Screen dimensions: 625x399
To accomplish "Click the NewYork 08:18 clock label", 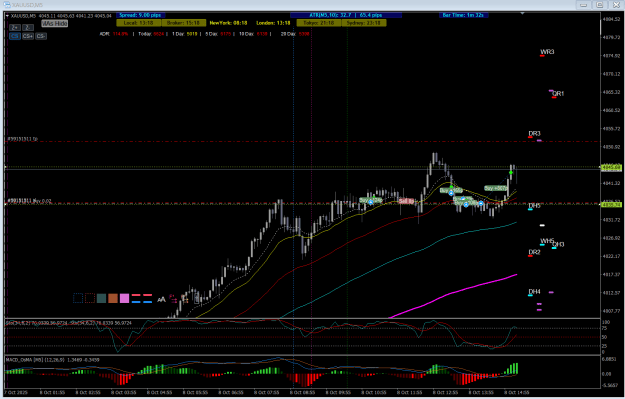I will point(228,23).
